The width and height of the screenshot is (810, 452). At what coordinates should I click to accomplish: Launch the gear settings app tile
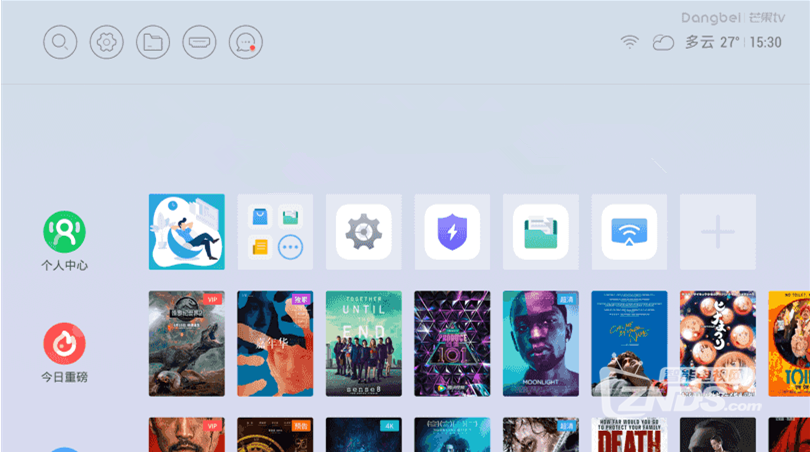pyautogui.click(x=364, y=232)
